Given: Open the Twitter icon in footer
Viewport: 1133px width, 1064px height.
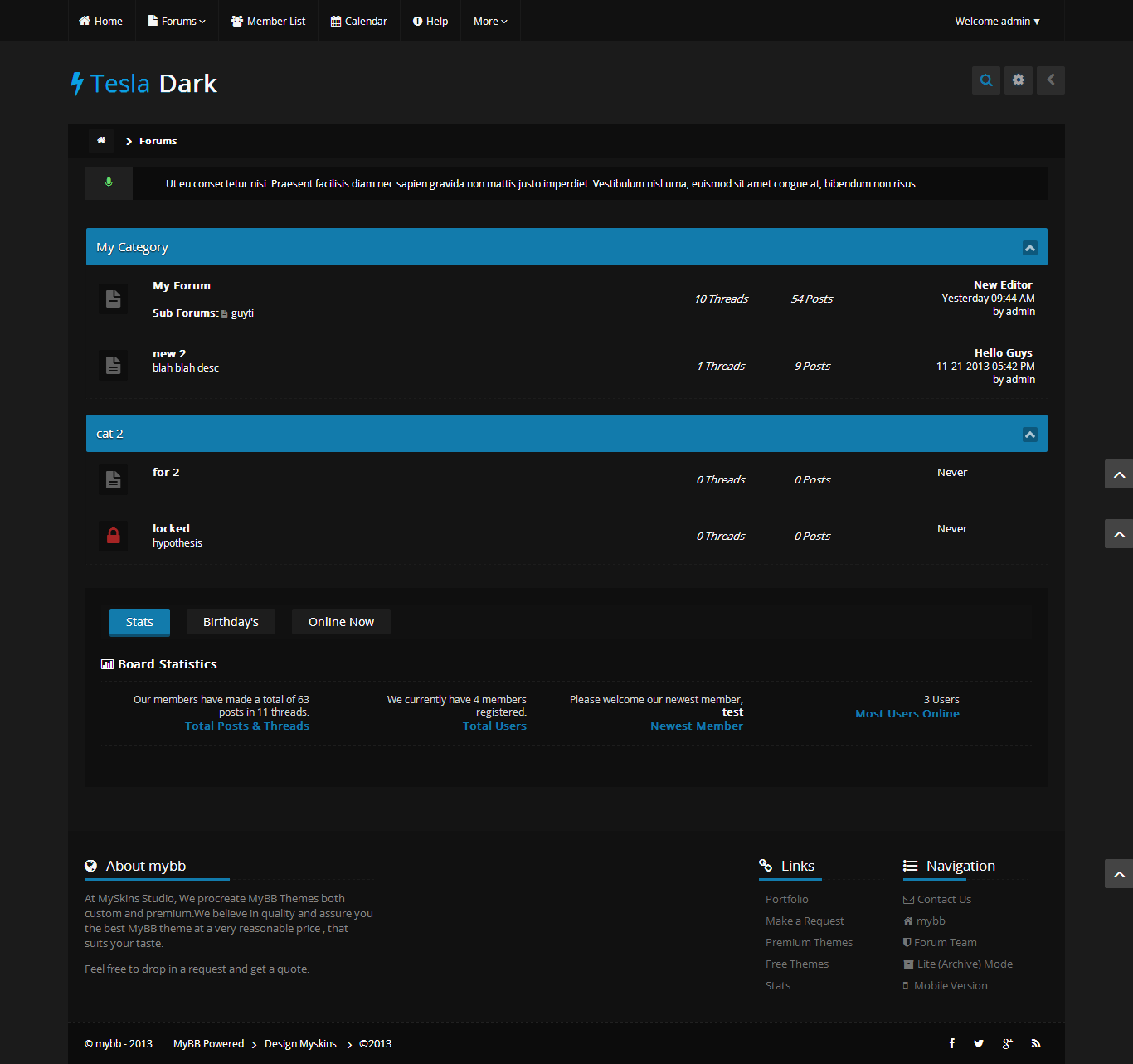Looking at the screenshot, I should coord(979,1043).
